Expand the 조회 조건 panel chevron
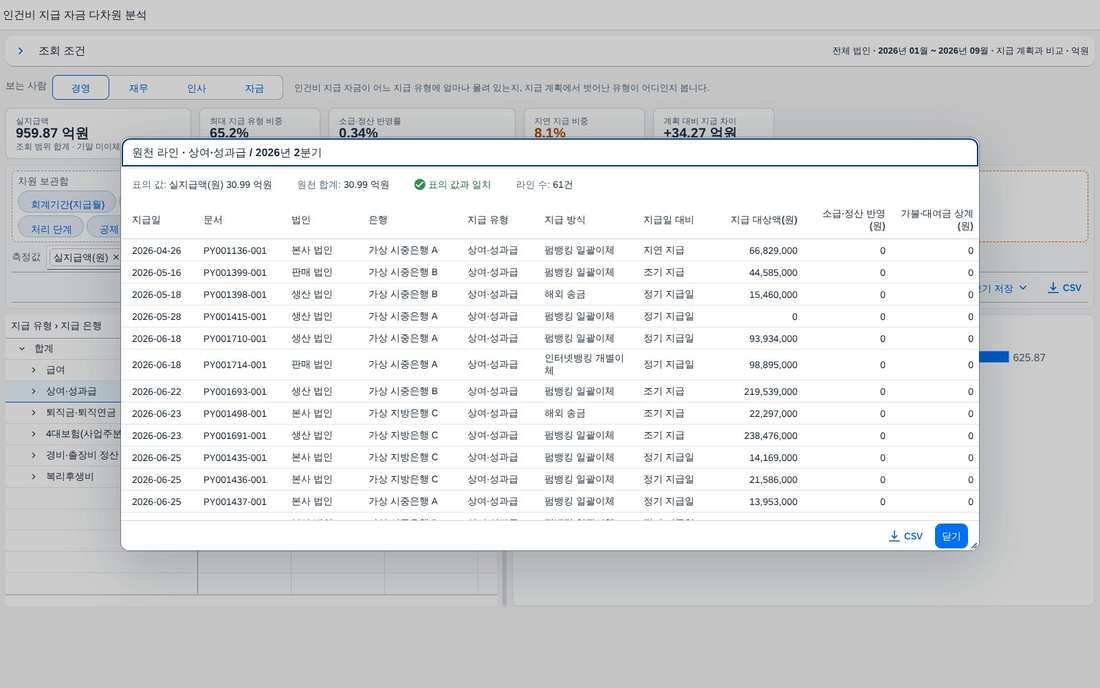 tap(20, 51)
